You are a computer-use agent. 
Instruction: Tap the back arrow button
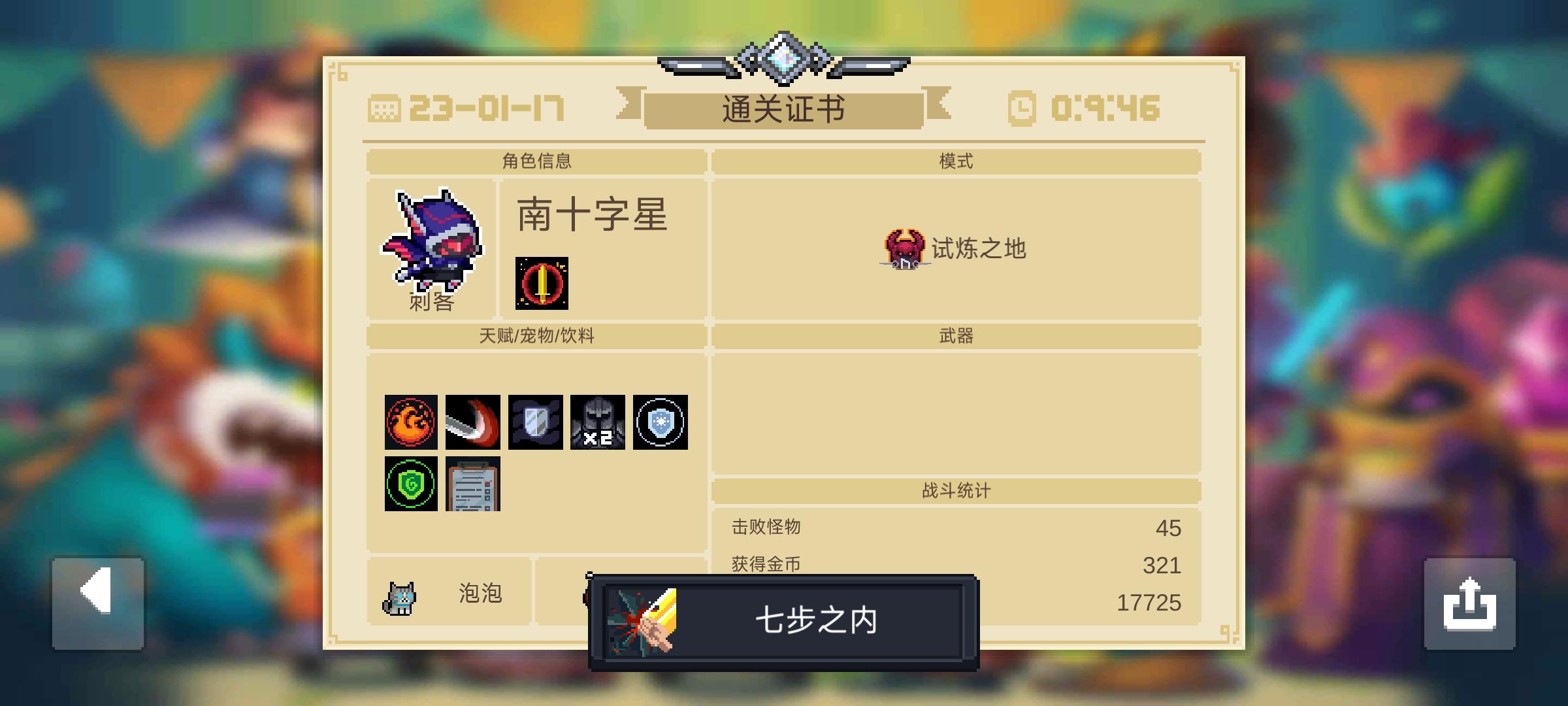point(98,603)
